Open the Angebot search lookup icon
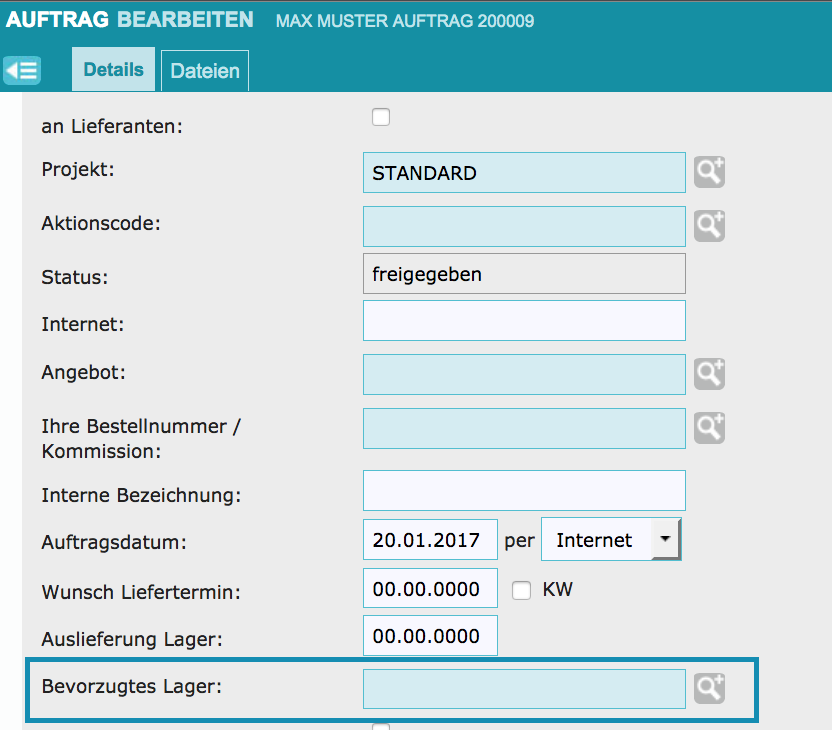 click(709, 374)
